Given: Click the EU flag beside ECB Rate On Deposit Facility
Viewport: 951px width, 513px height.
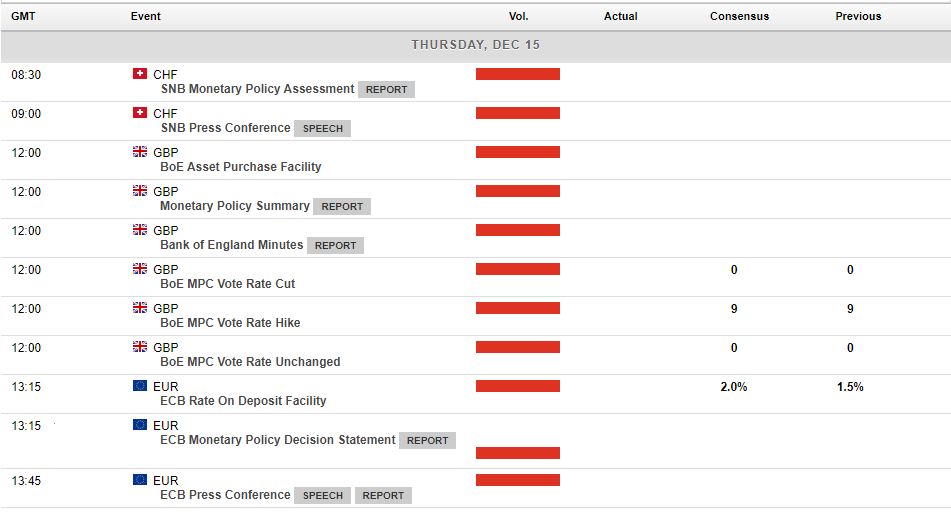Looking at the screenshot, I should [139, 386].
